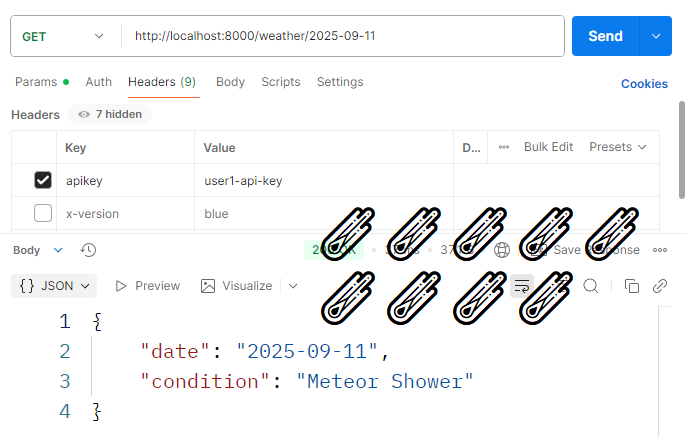Enable the x-version header checkbox
Image resolution: width=687 pixels, height=437 pixels.
pos(43,213)
